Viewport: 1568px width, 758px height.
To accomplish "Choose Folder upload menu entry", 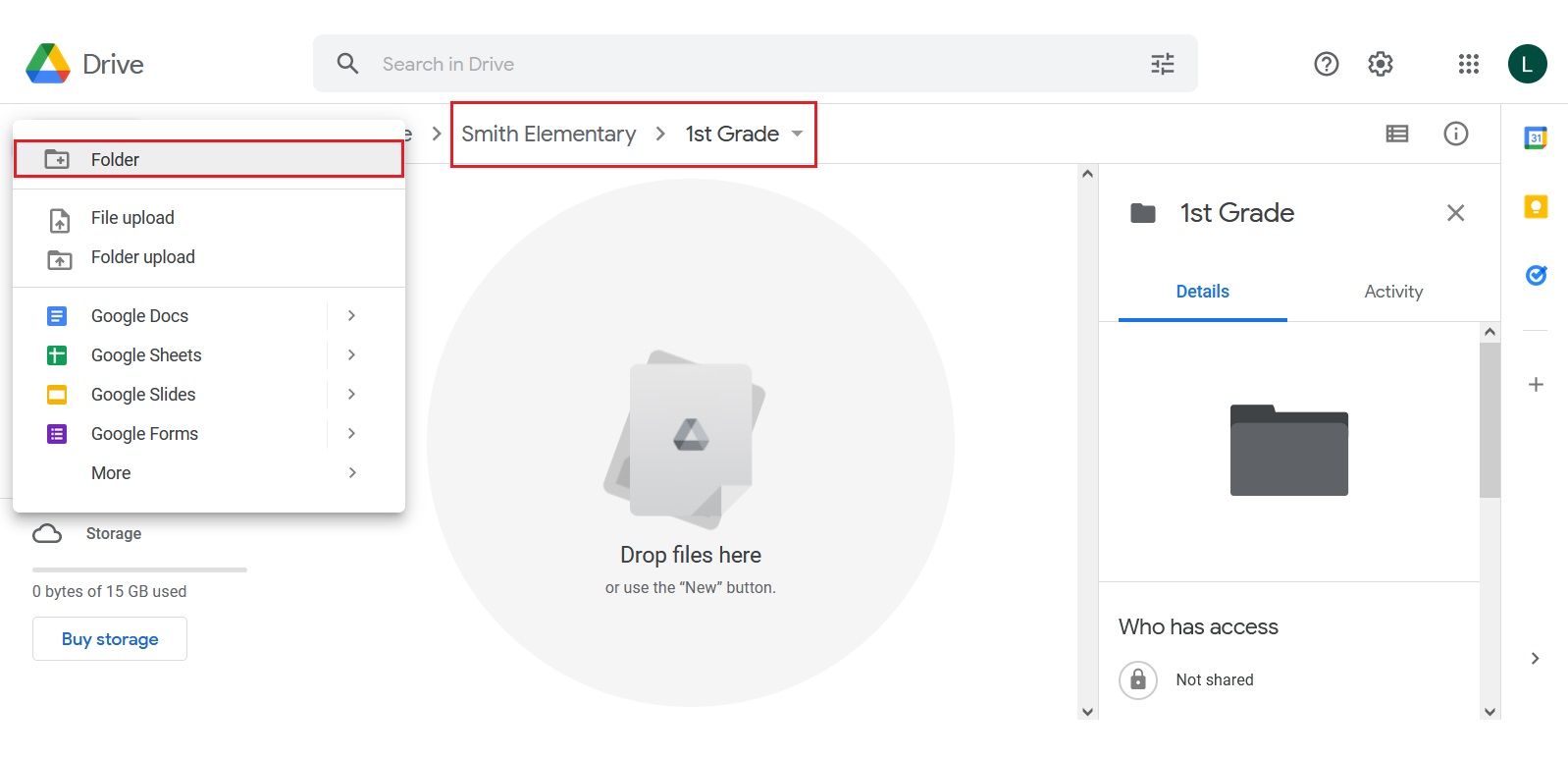I will click(x=209, y=257).
